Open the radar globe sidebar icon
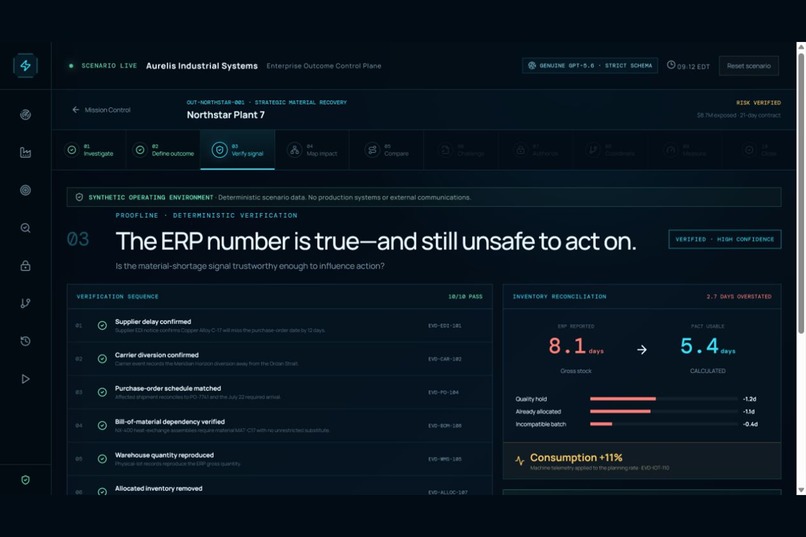 pos(25,115)
